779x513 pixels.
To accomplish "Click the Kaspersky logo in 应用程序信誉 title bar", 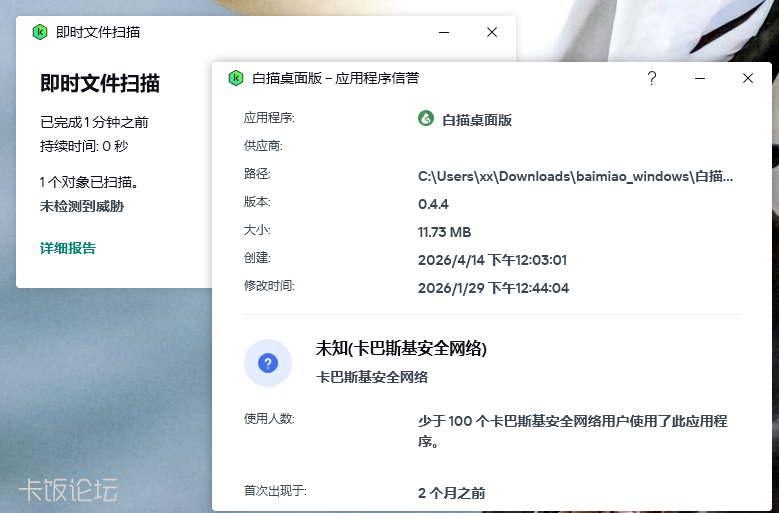I will tap(236, 78).
